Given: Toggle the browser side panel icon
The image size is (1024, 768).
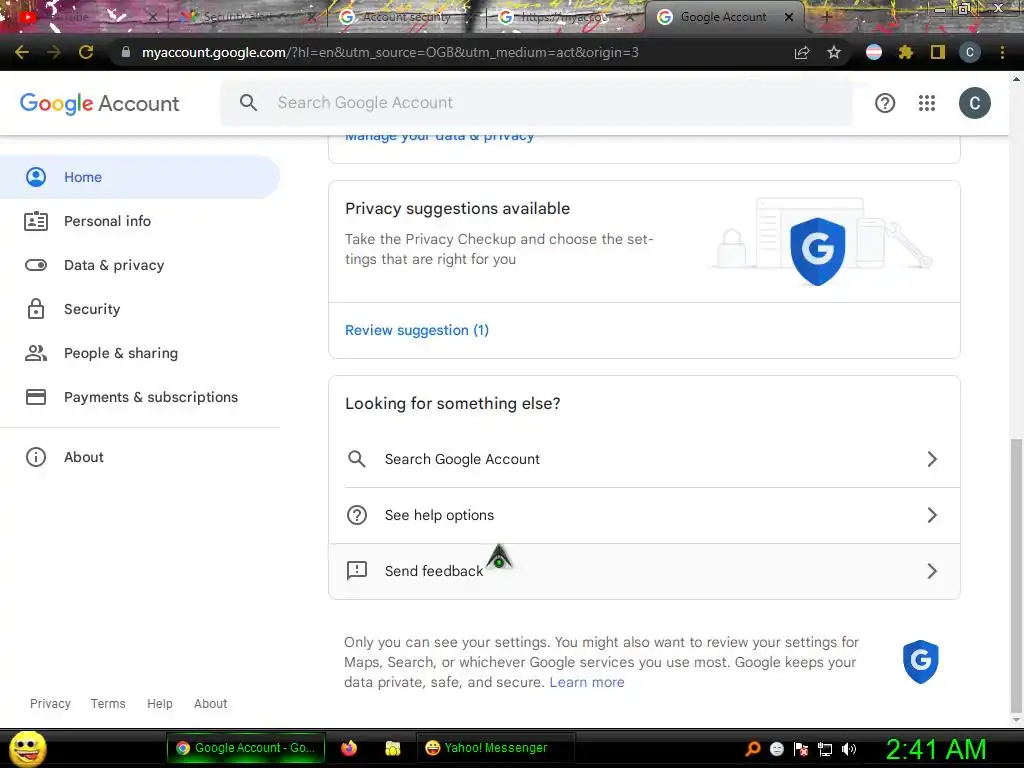Looking at the screenshot, I should [937, 52].
